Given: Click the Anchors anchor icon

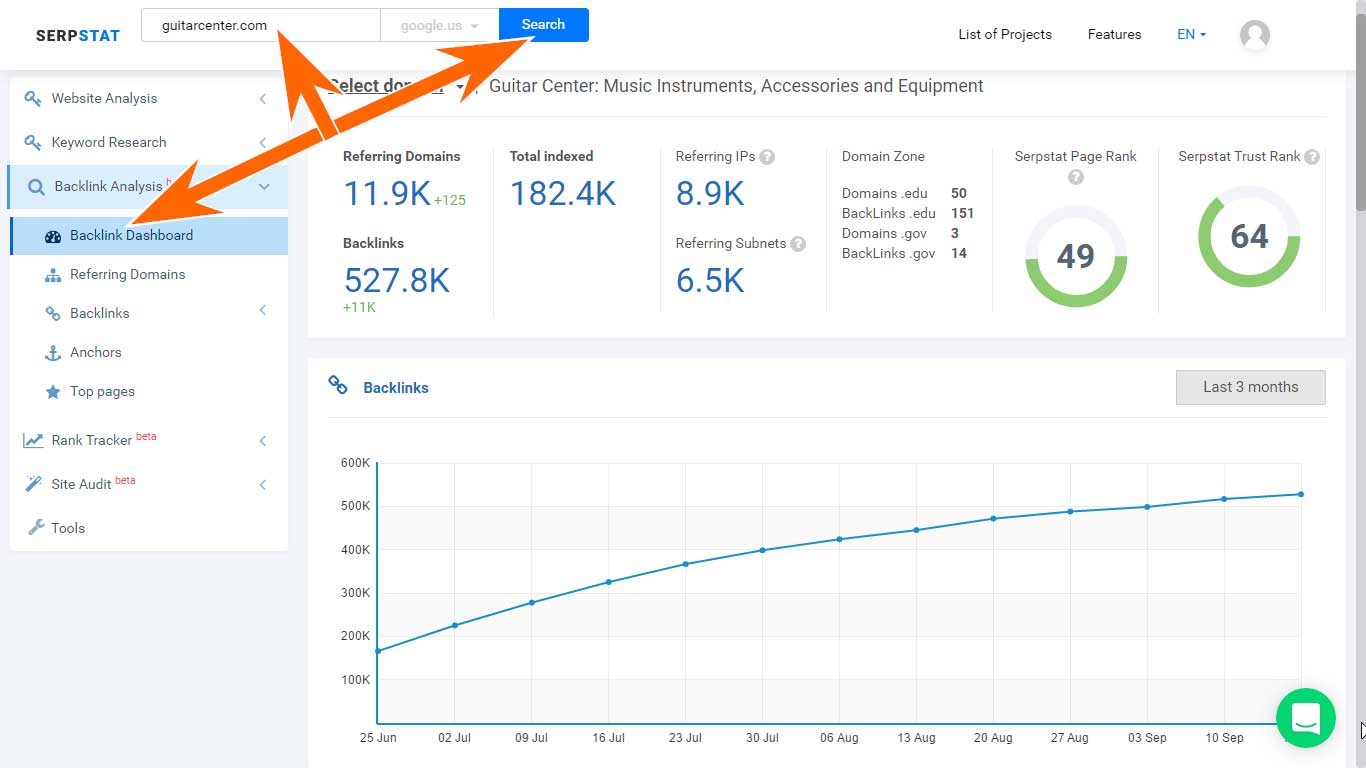Looking at the screenshot, I should tap(53, 353).
